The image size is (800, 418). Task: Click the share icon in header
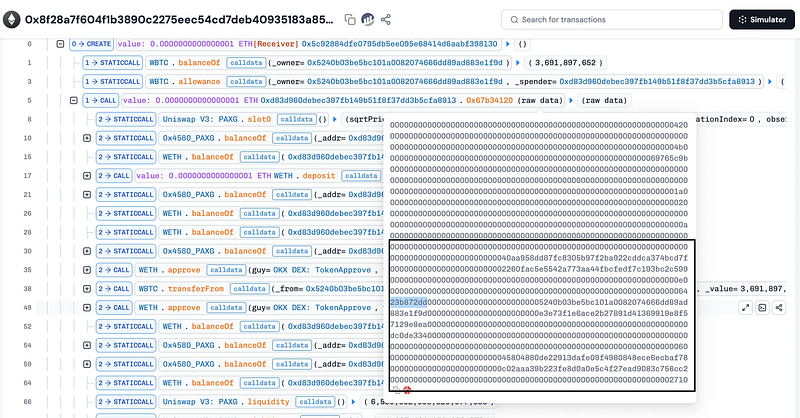click(386, 19)
